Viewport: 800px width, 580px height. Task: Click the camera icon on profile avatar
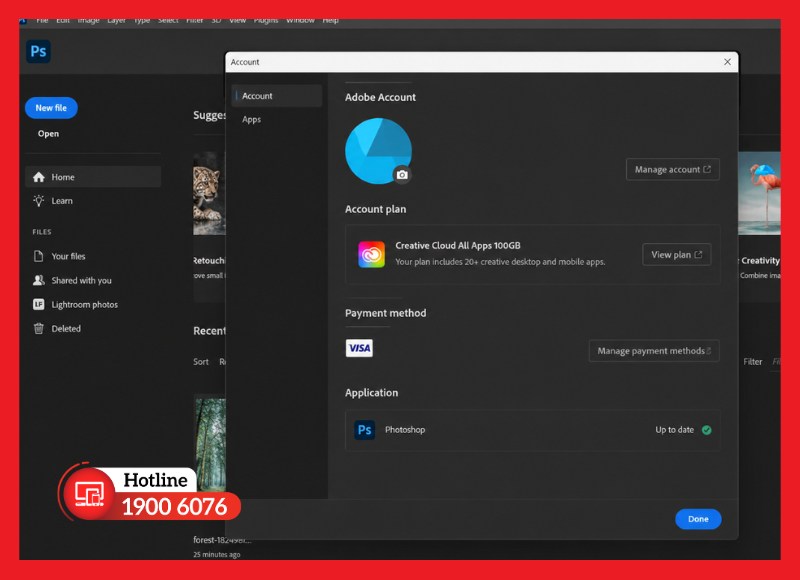[x=402, y=175]
